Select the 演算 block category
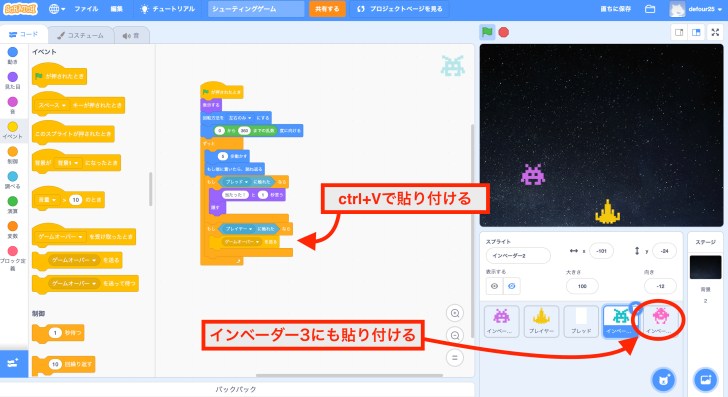This screenshot has height=397, width=728. point(13,204)
